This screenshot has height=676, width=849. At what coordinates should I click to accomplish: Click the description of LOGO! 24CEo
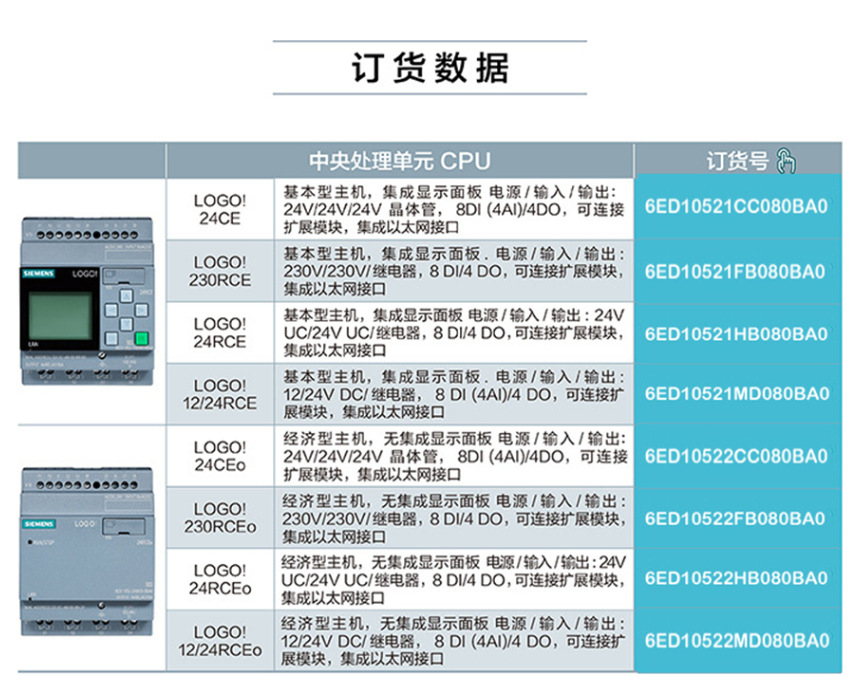click(x=455, y=456)
